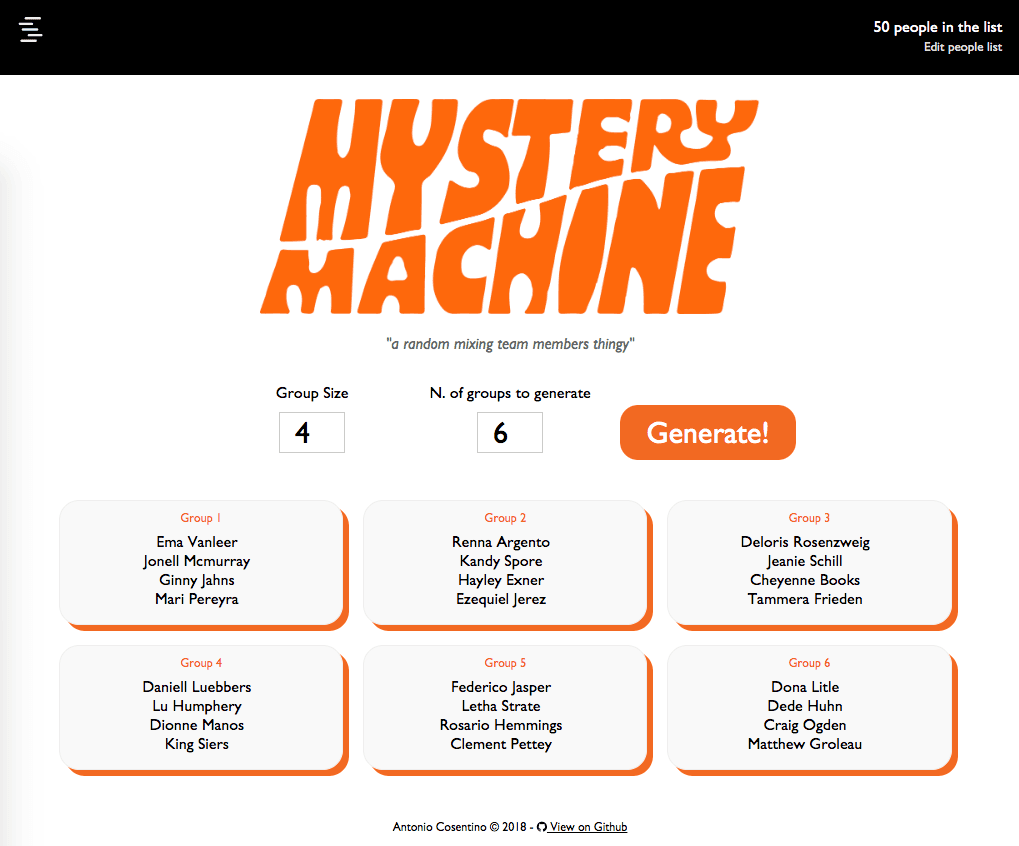This screenshot has height=846, width=1019.
Task: Select the 'Group 4' heading
Action: [201, 663]
